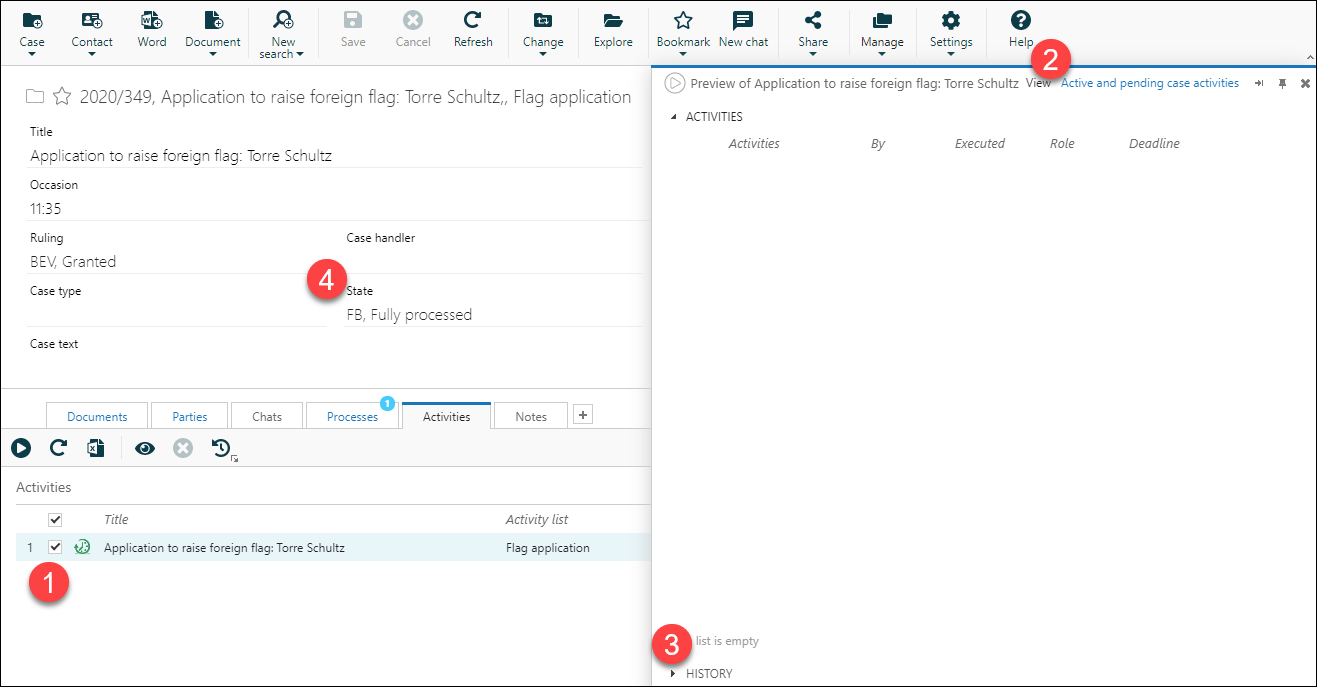This screenshot has height=687, width=1317.
Task: Collapse the ACTIVITIES section
Action: tap(672, 116)
